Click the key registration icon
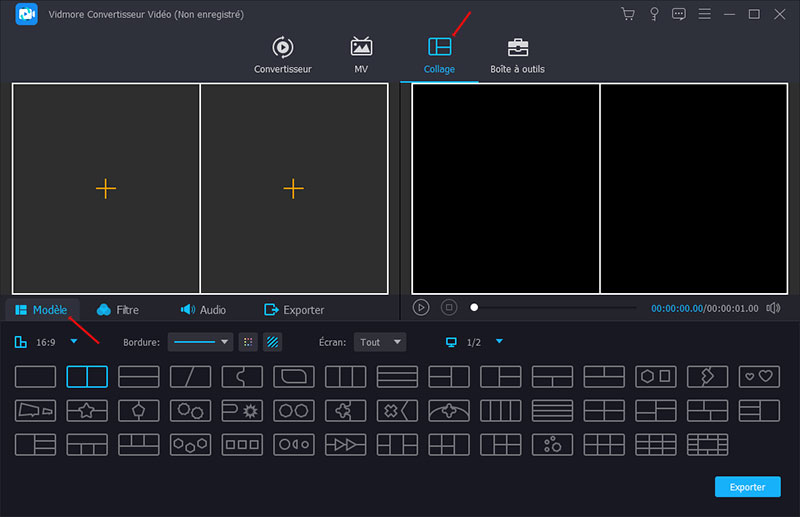Image resolution: width=800 pixels, height=517 pixels. [x=654, y=14]
